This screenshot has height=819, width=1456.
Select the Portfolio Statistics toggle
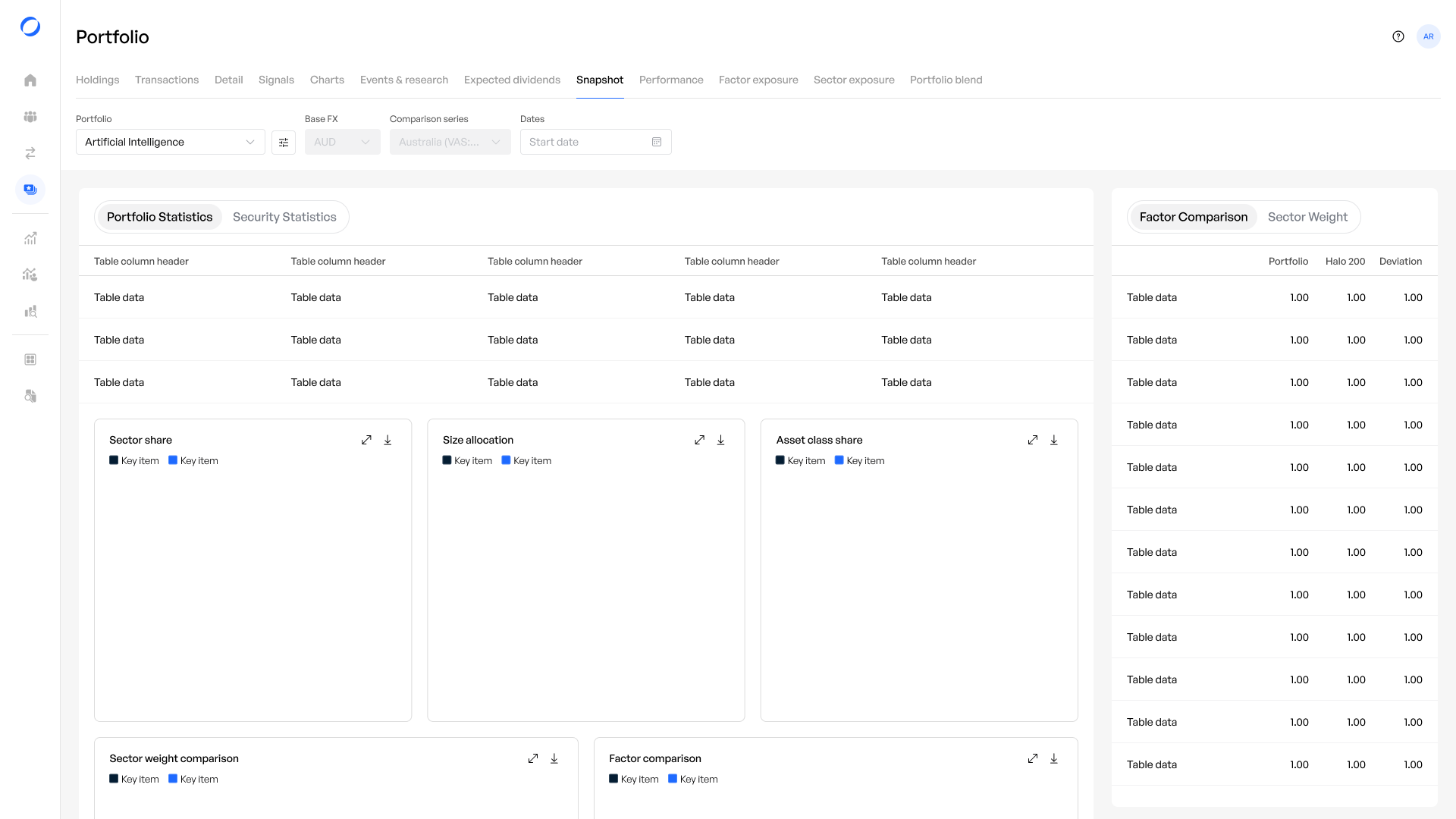coord(159,217)
